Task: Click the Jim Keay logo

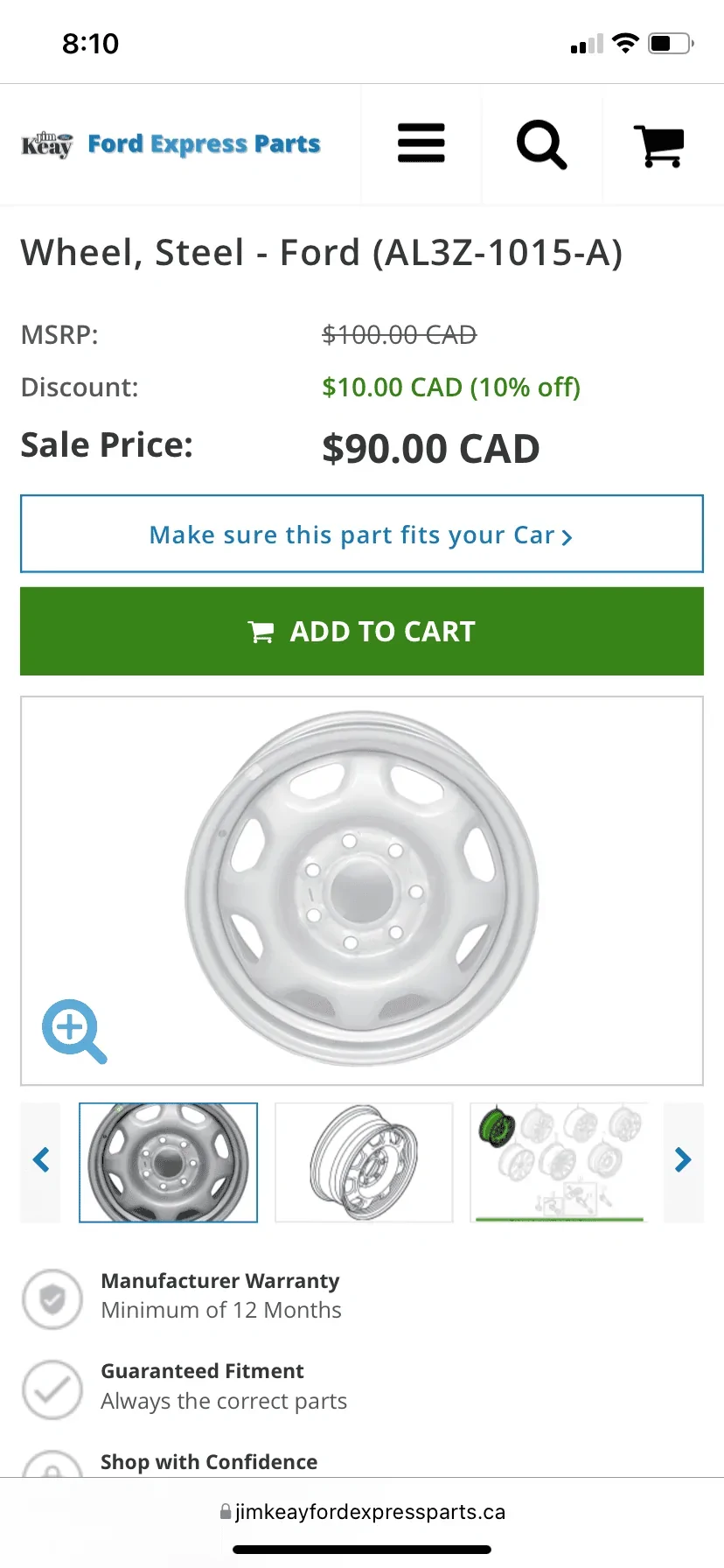Action: point(46,144)
